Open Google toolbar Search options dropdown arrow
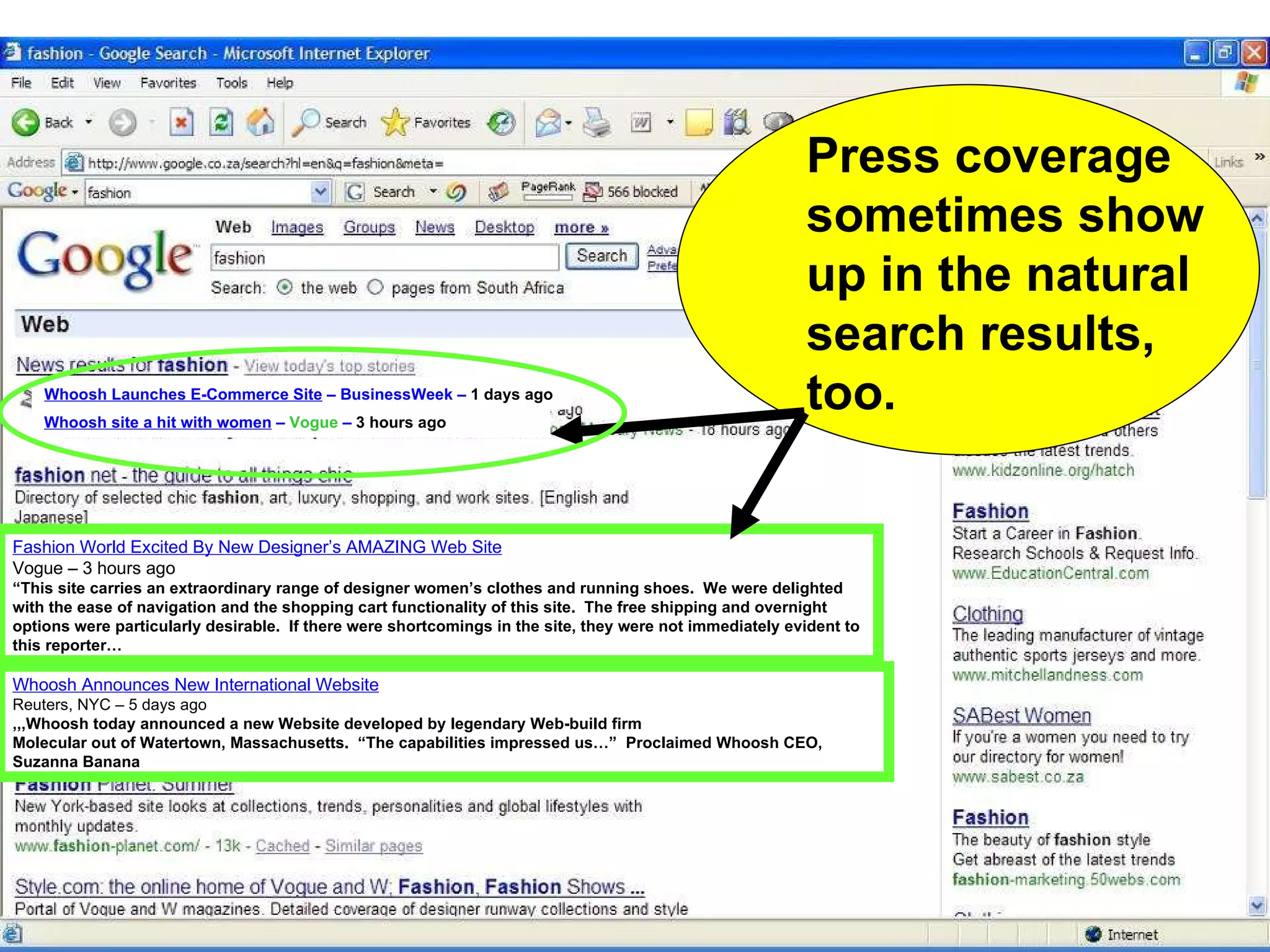This screenshot has height=952, width=1270. point(433,192)
